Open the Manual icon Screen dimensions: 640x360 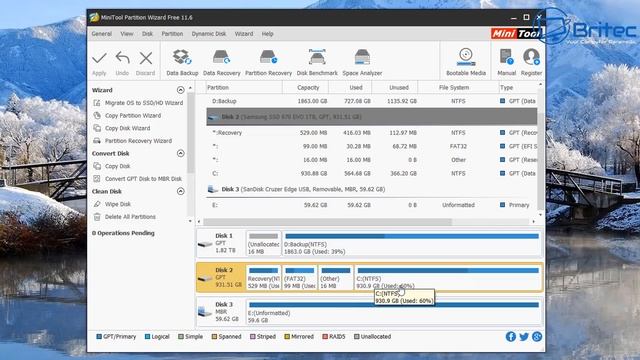click(507, 57)
